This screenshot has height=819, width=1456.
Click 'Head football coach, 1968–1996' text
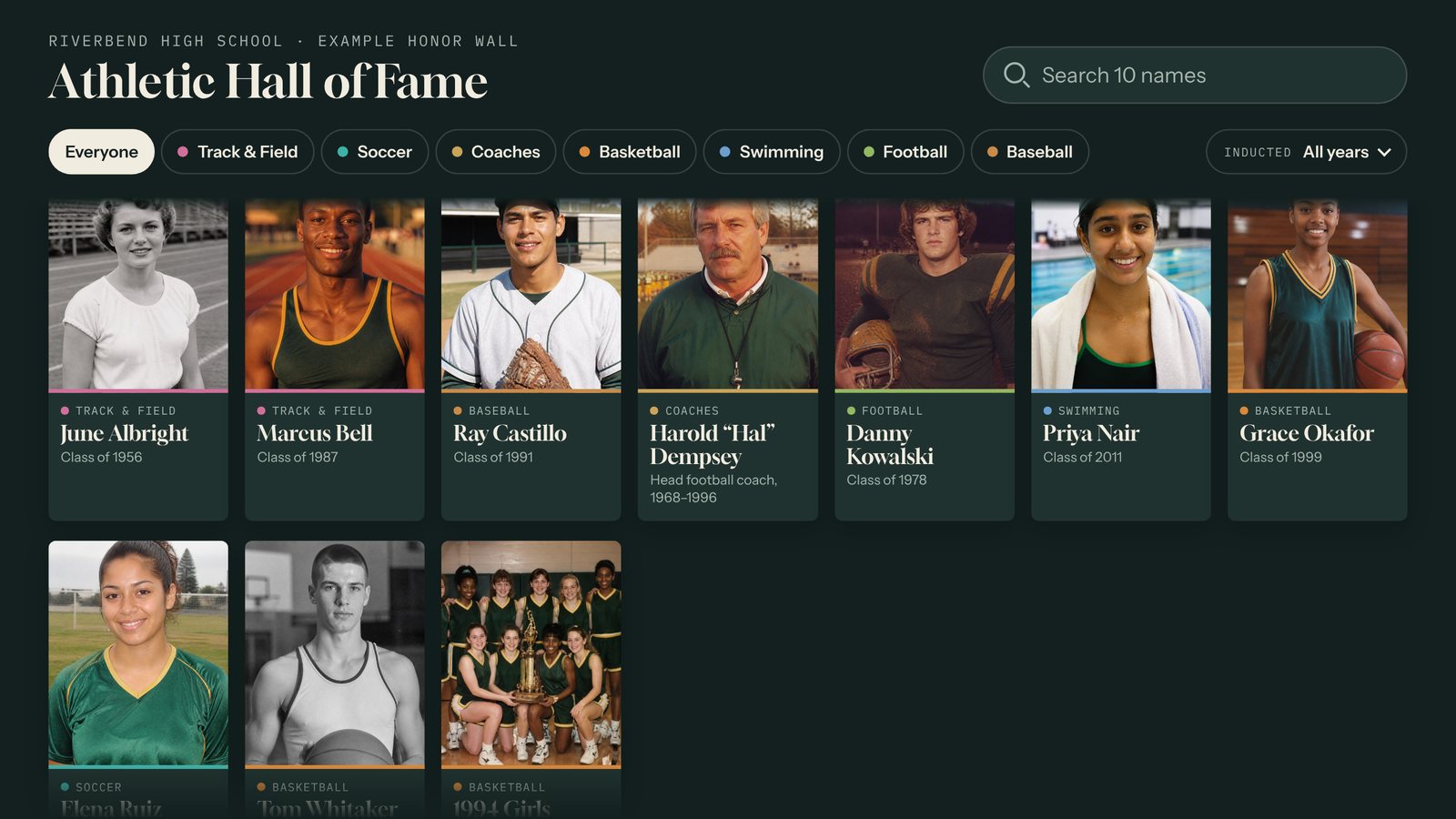coord(713,489)
